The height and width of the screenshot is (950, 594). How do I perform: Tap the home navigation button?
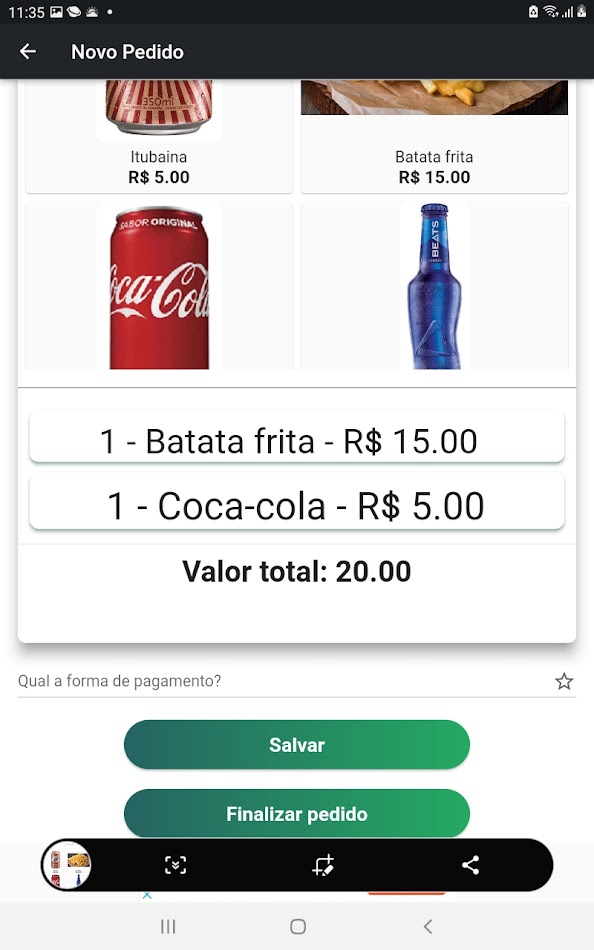(296, 926)
